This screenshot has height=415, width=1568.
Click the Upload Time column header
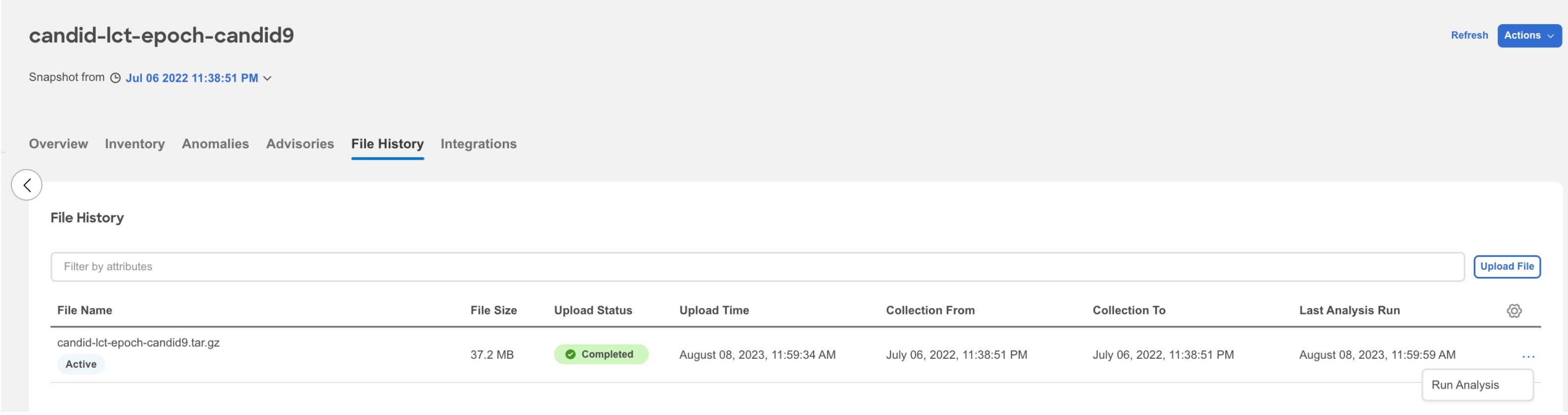click(714, 311)
